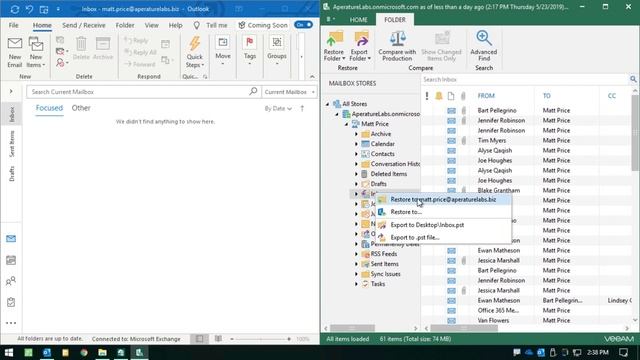
Task: Open Outlook View tab
Action: pyautogui.click(x=151, y=25)
